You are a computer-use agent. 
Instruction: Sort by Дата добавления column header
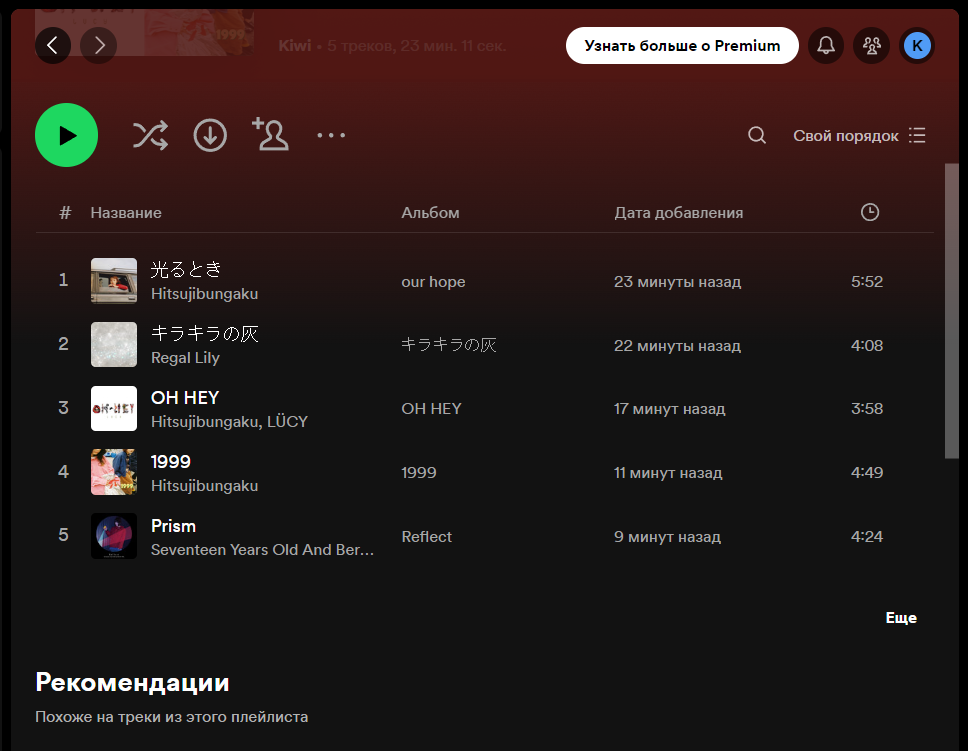pos(678,212)
